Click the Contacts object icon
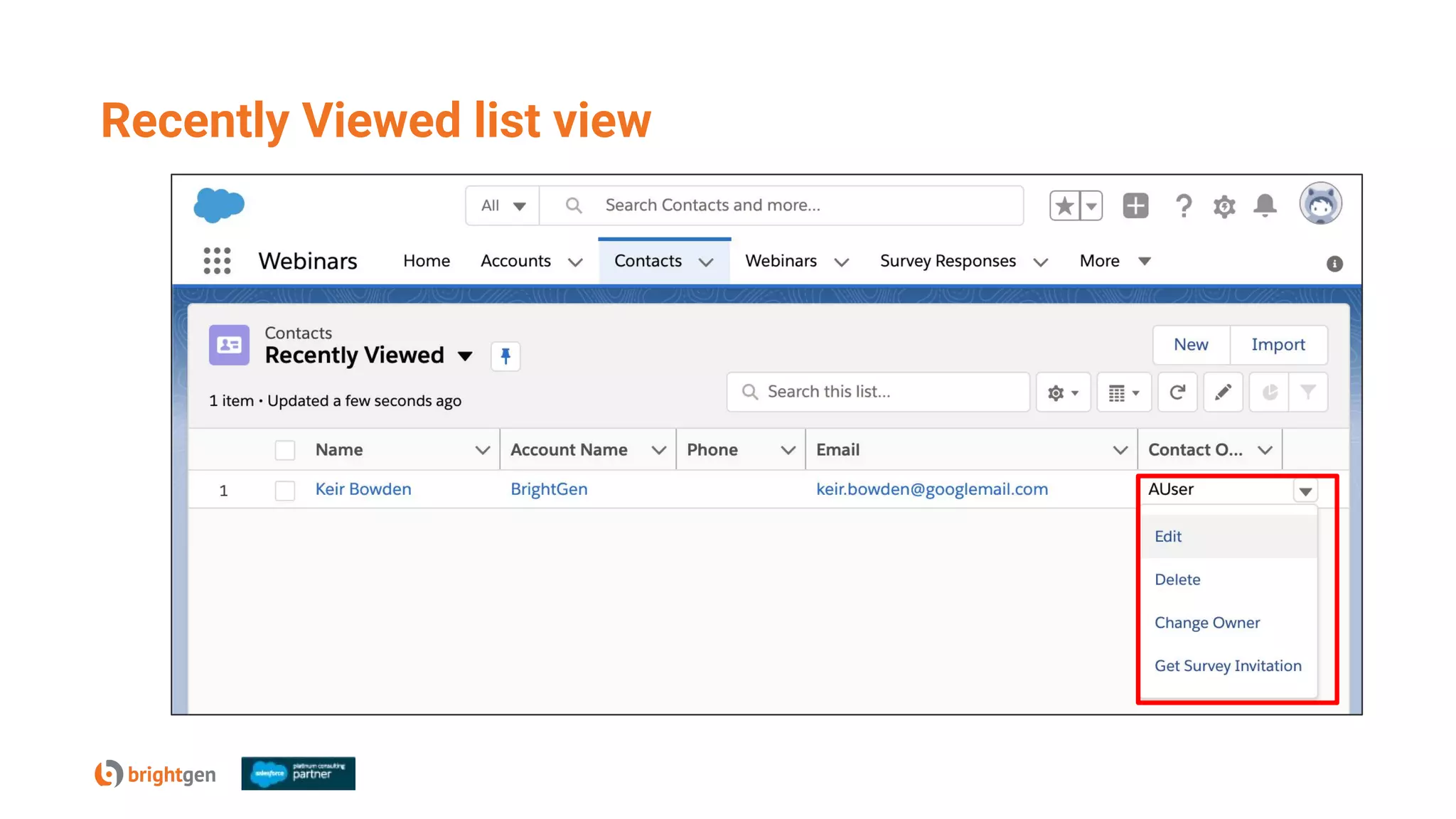 229,345
